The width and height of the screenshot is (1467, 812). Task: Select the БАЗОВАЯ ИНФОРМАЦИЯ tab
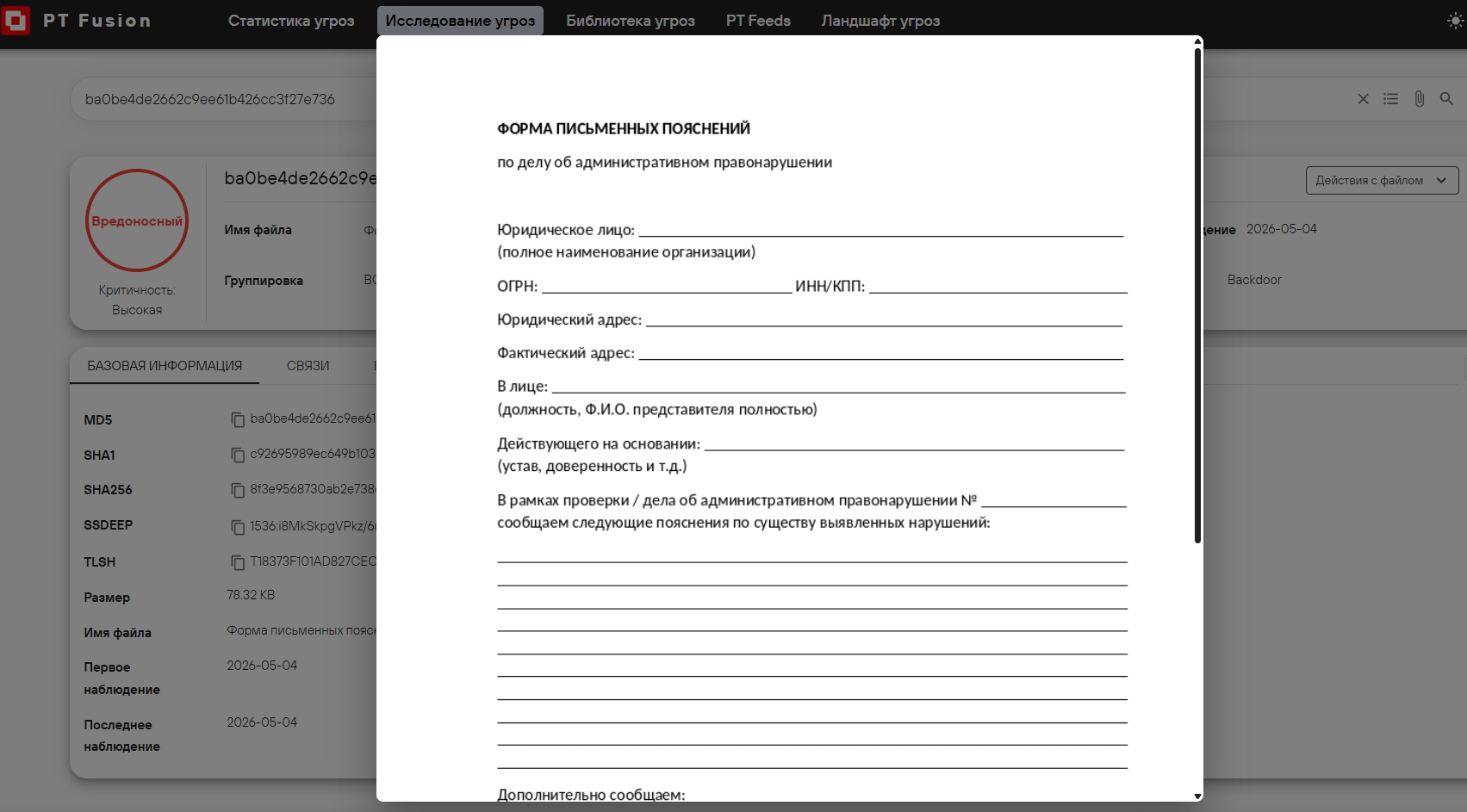[x=165, y=366]
